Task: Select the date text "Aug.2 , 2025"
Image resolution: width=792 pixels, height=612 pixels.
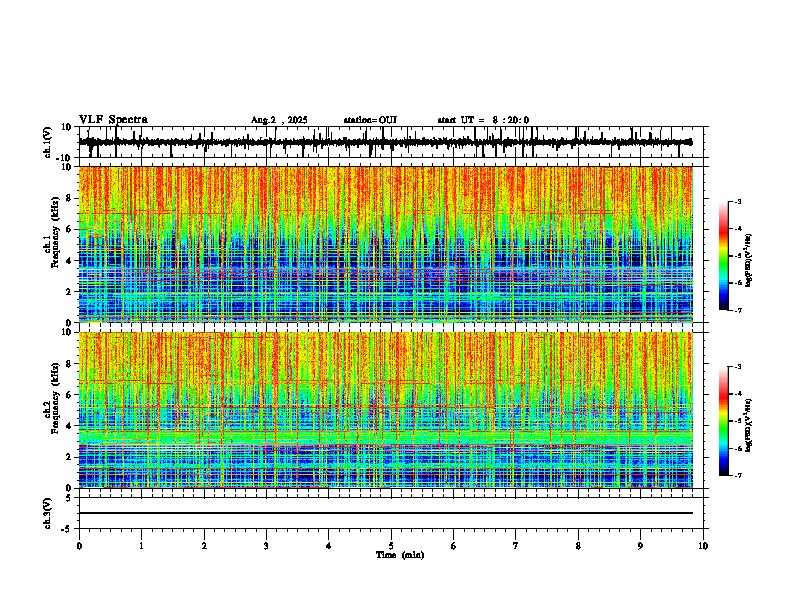Action: click(x=279, y=120)
